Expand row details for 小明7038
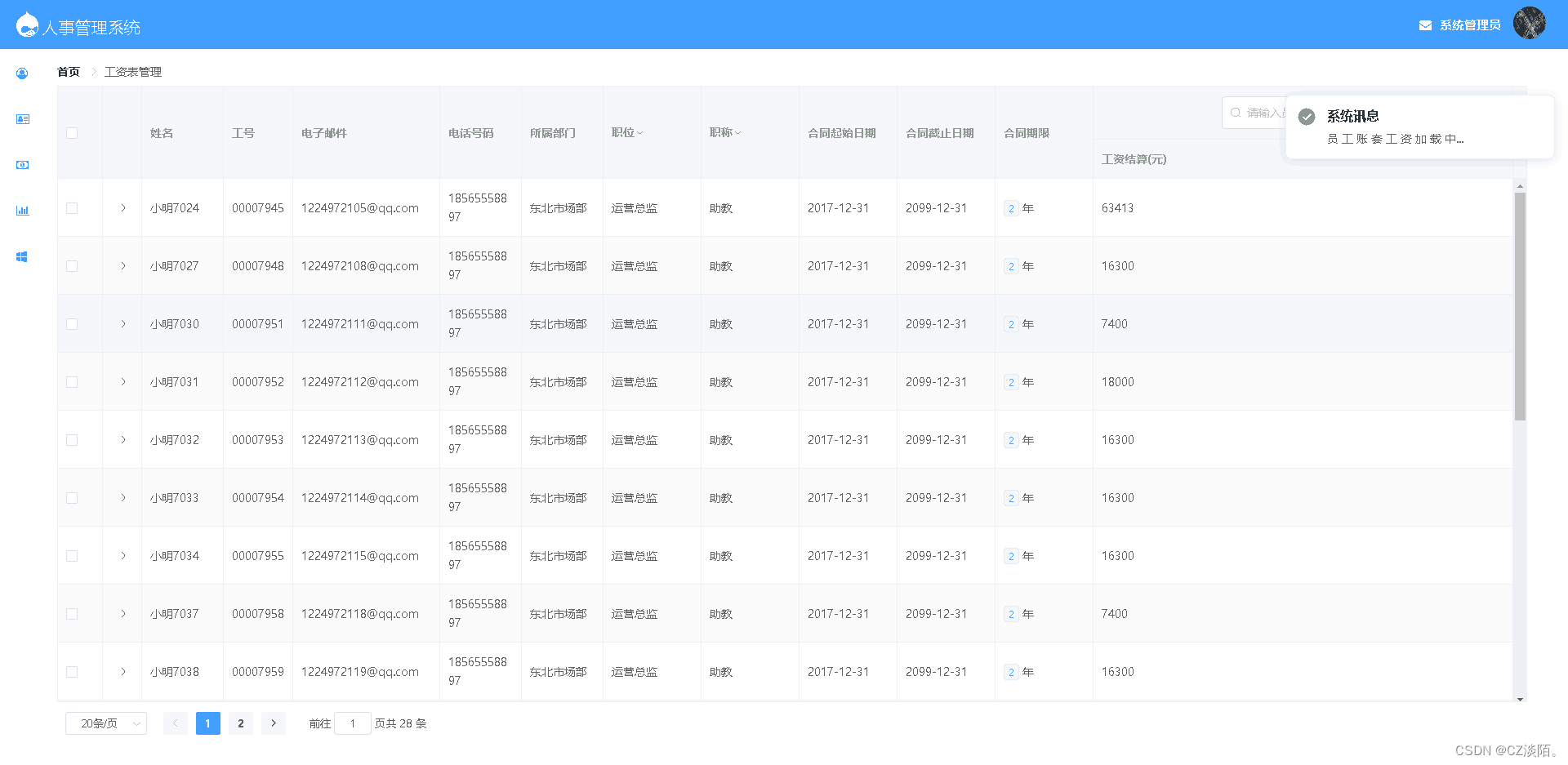The width and height of the screenshot is (1568, 765). click(x=123, y=672)
